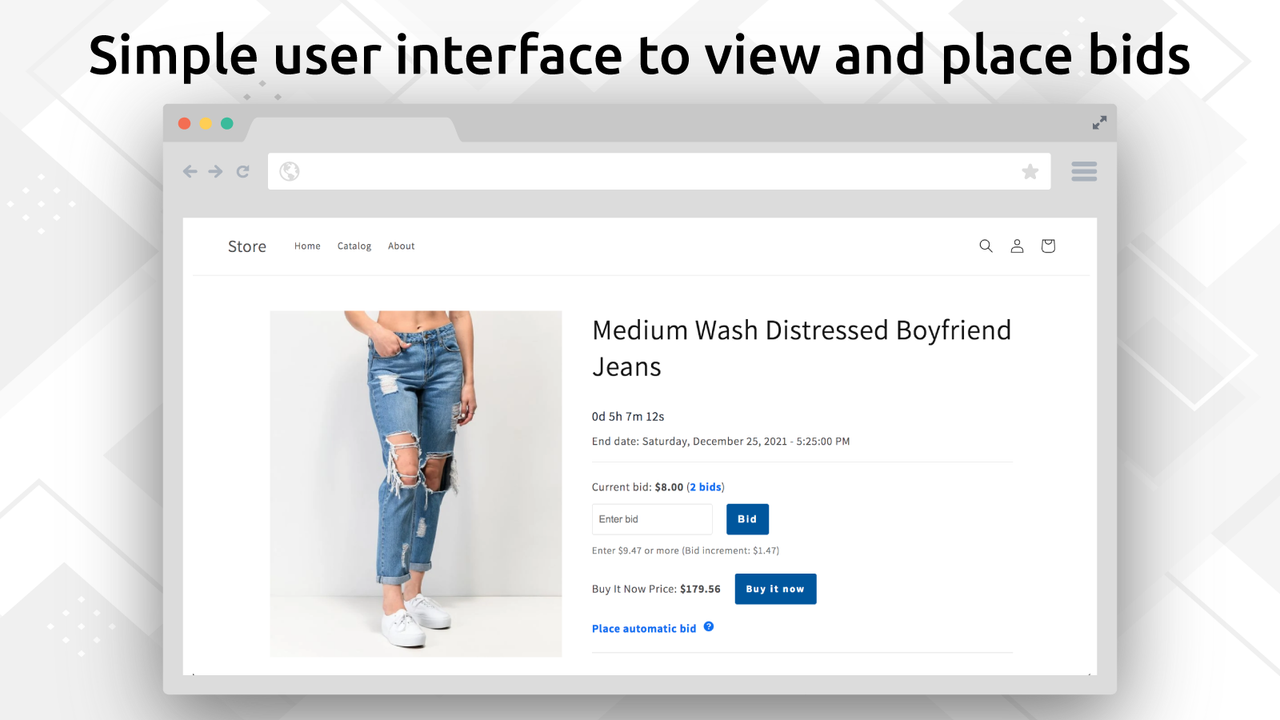Open the account login icon

pos(1017,245)
